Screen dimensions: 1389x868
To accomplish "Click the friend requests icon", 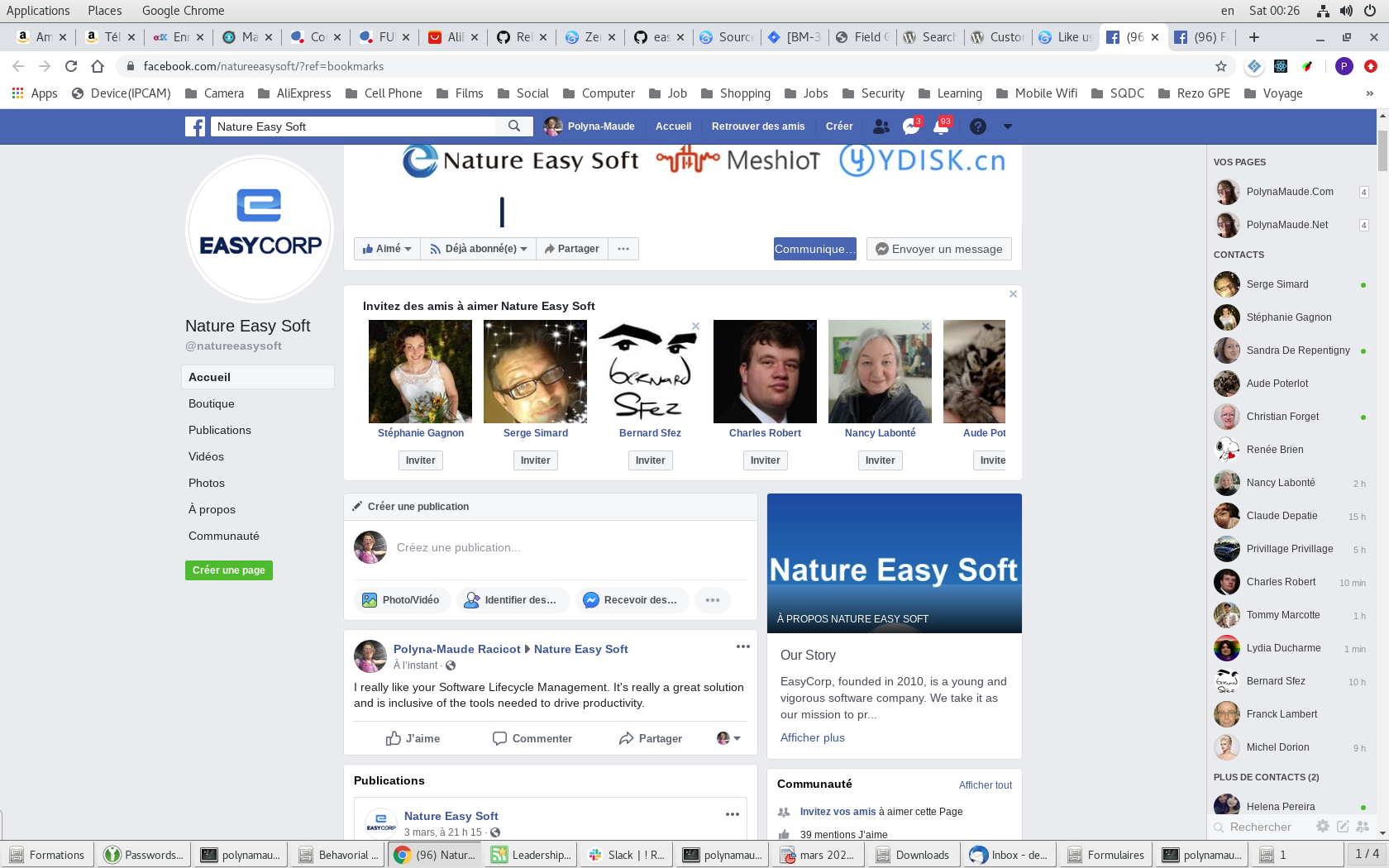I will [881, 126].
